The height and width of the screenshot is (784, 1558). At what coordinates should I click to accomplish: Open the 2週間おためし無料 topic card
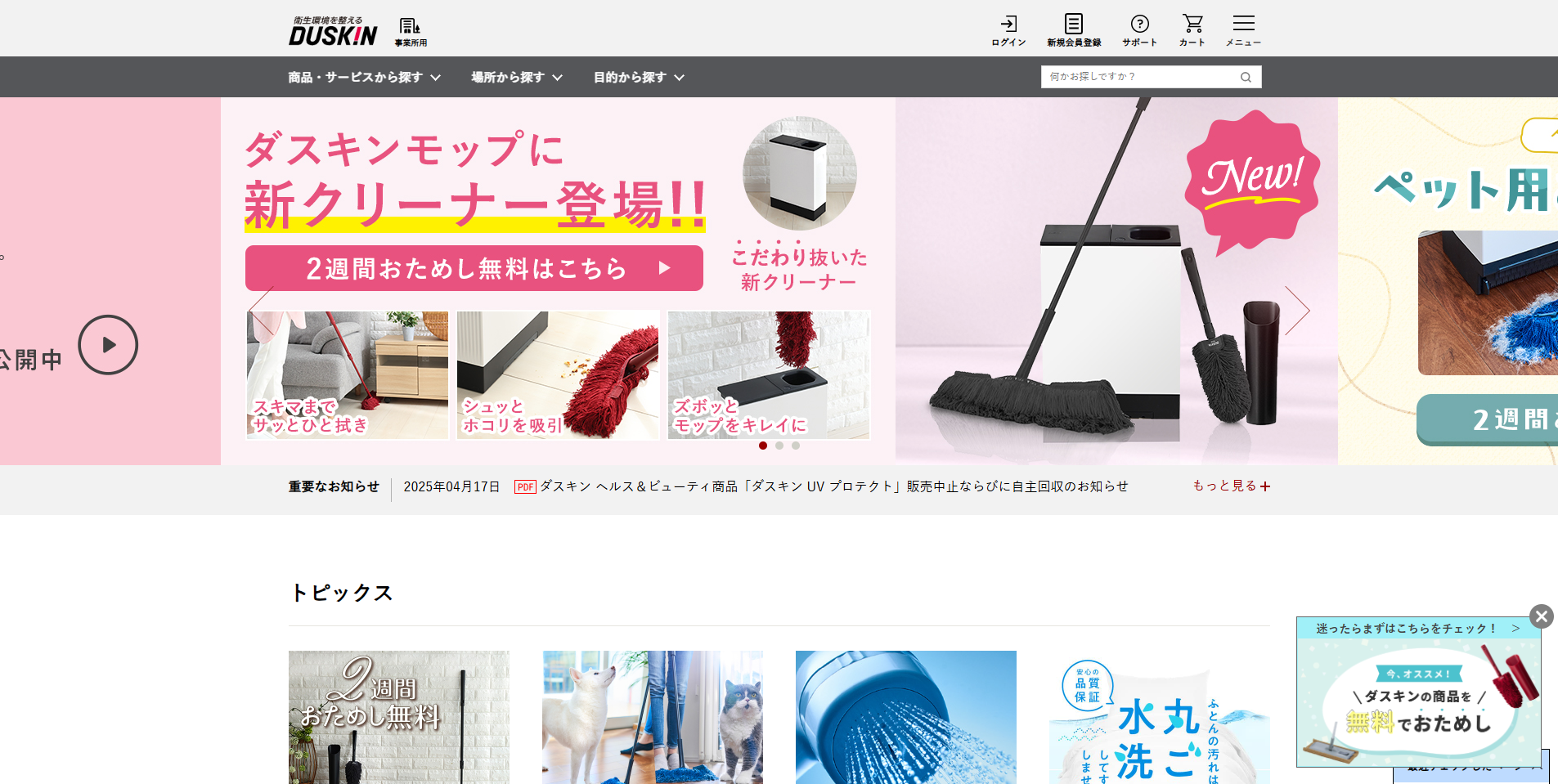[x=399, y=717]
